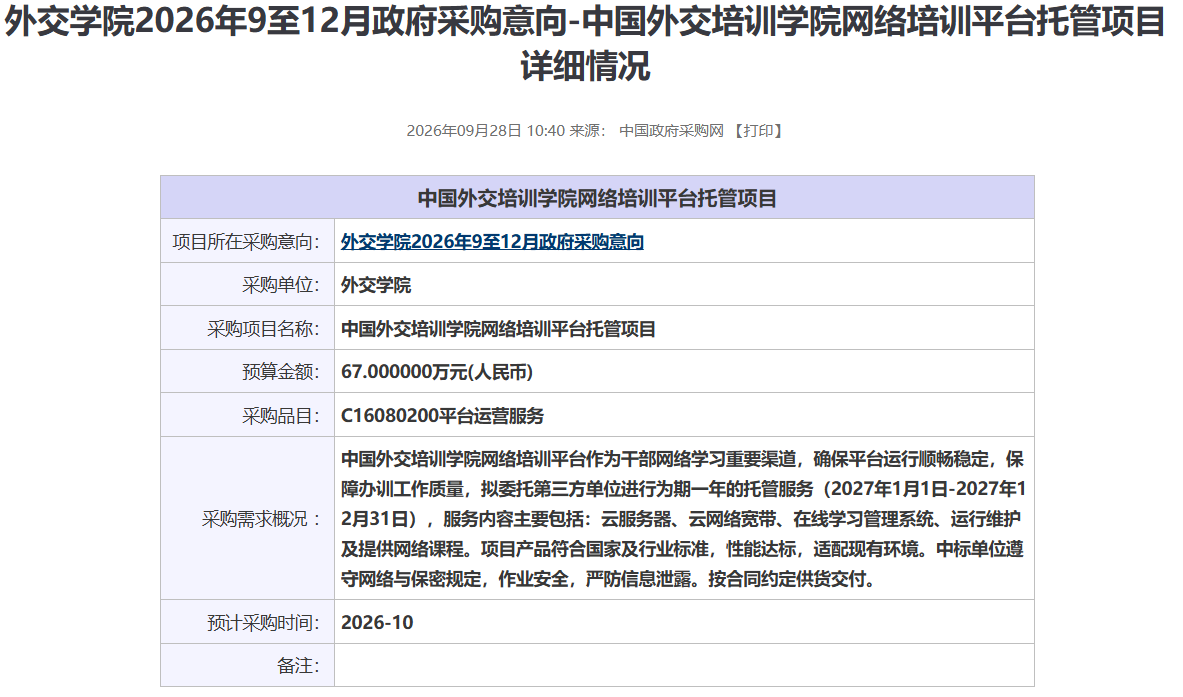
Task: Click the budget value 67.000000万元(人民币)
Action: pos(437,372)
